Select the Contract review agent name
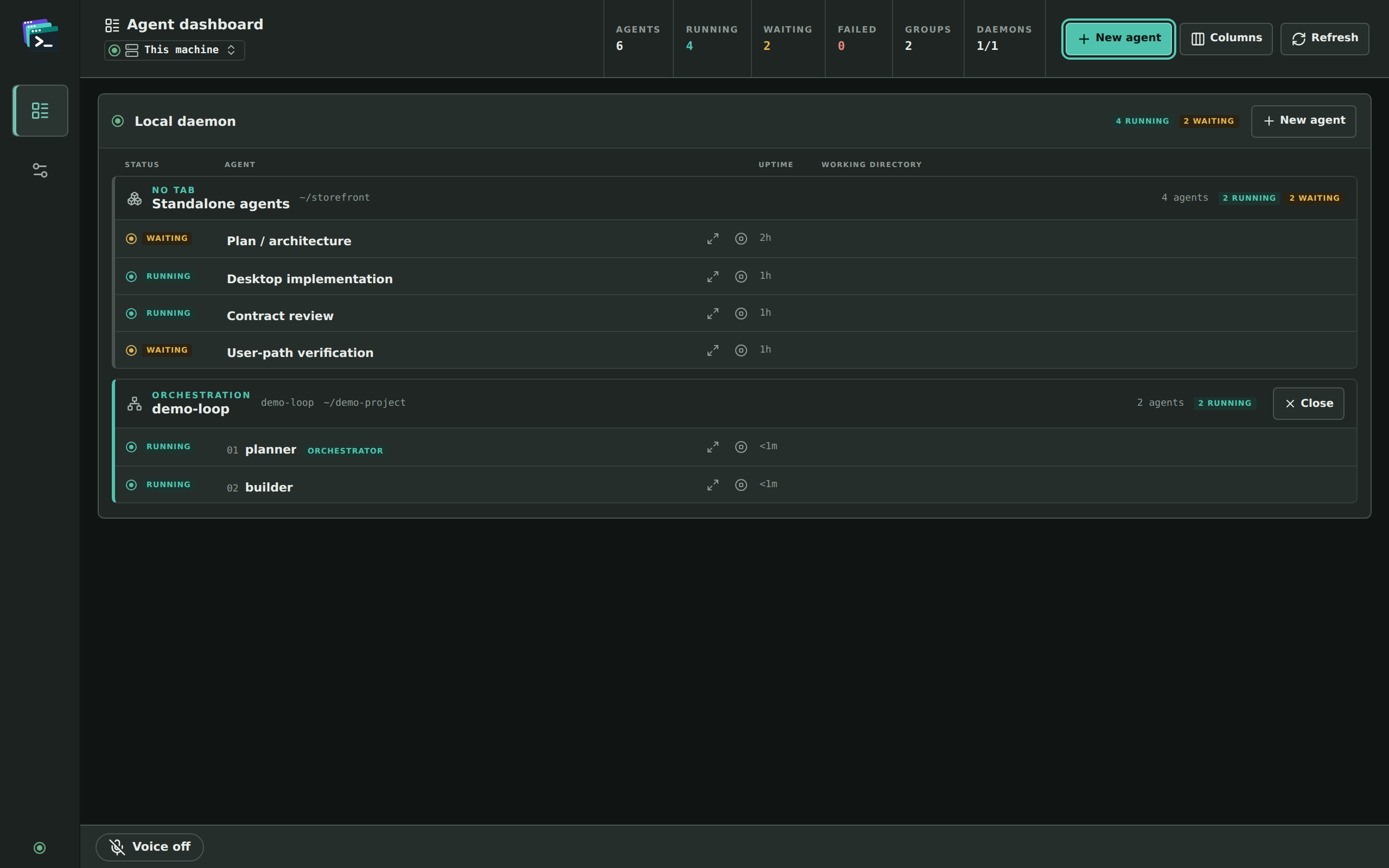1389x868 pixels. (x=280, y=316)
